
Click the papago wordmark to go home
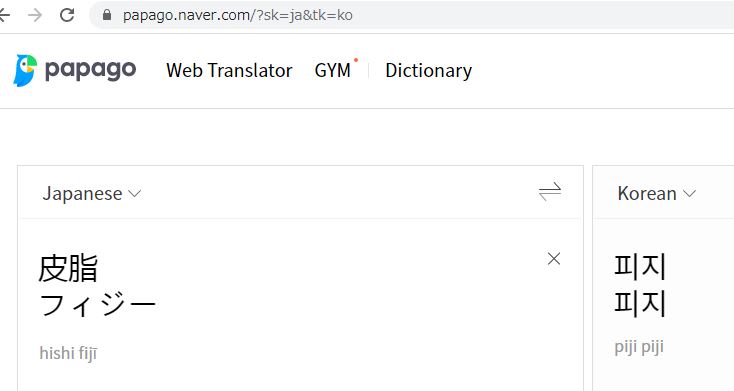pos(90,70)
